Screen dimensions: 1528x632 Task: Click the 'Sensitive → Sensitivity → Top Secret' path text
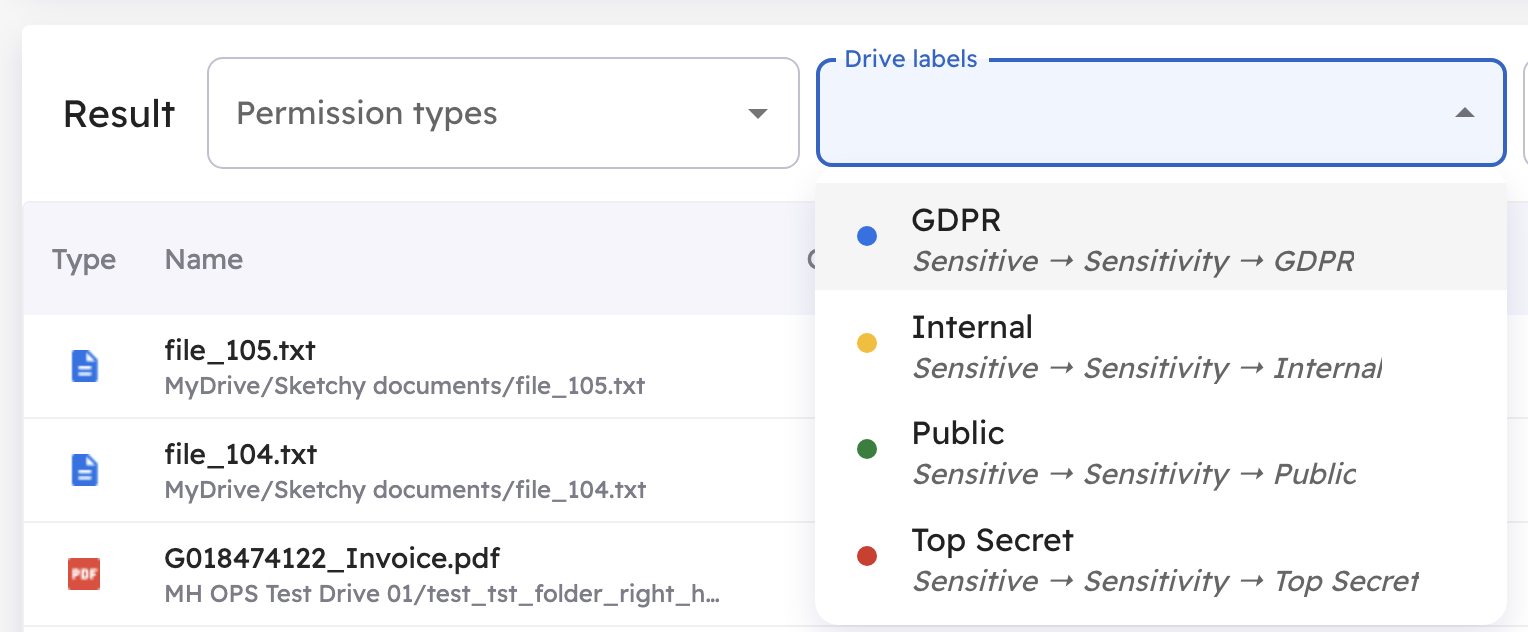(x=1165, y=581)
